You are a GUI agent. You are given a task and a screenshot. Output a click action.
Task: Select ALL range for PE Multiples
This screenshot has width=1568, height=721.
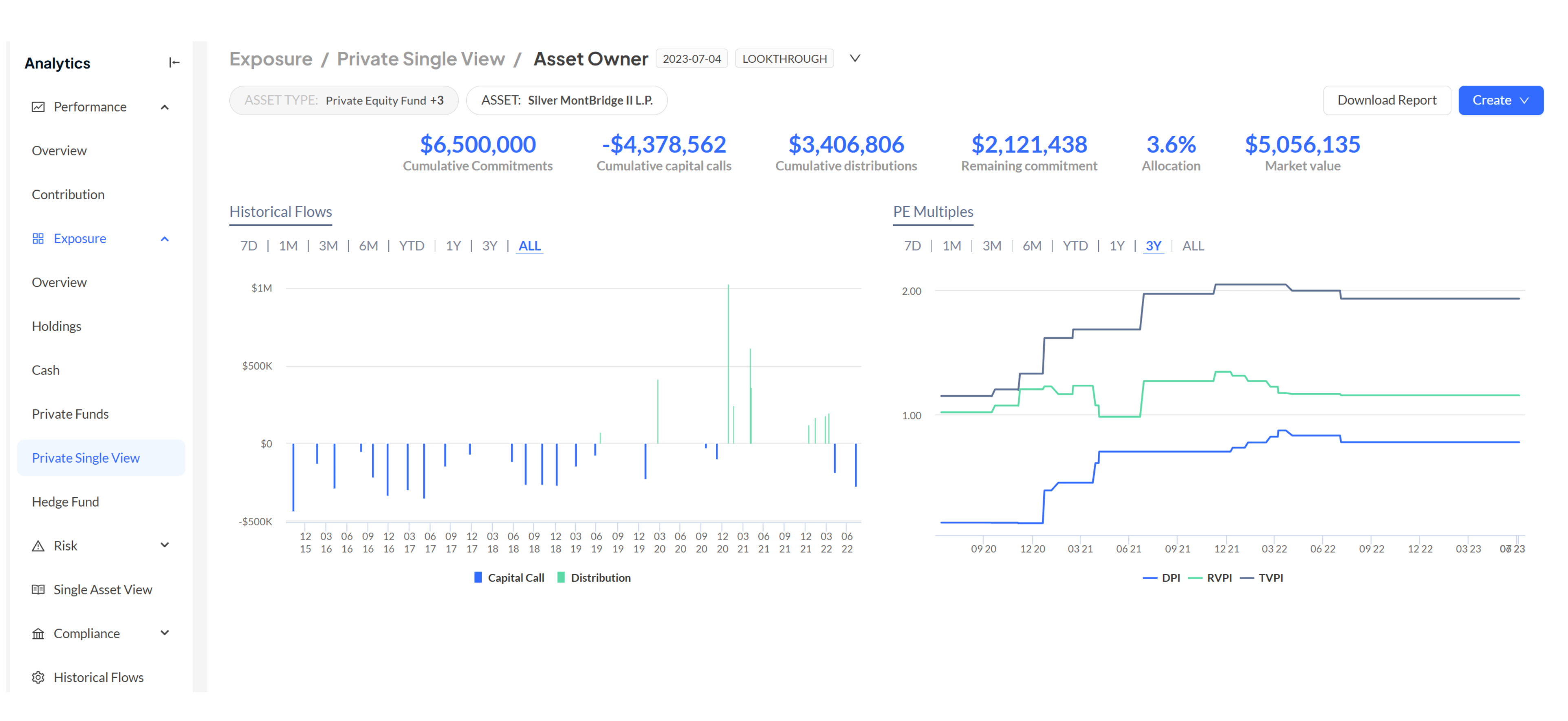pyautogui.click(x=1193, y=246)
